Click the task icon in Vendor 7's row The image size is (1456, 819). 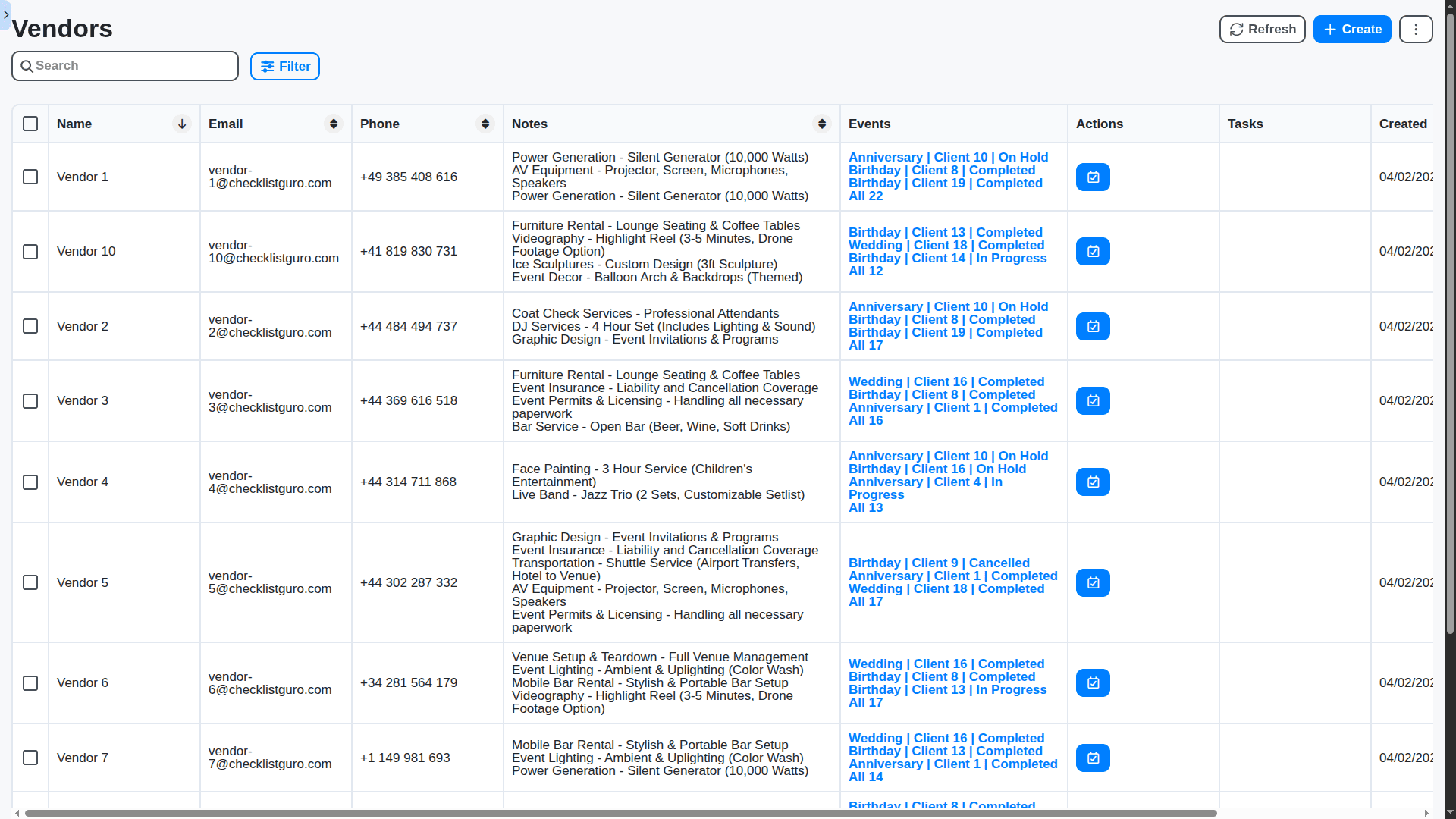click(1092, 758)
